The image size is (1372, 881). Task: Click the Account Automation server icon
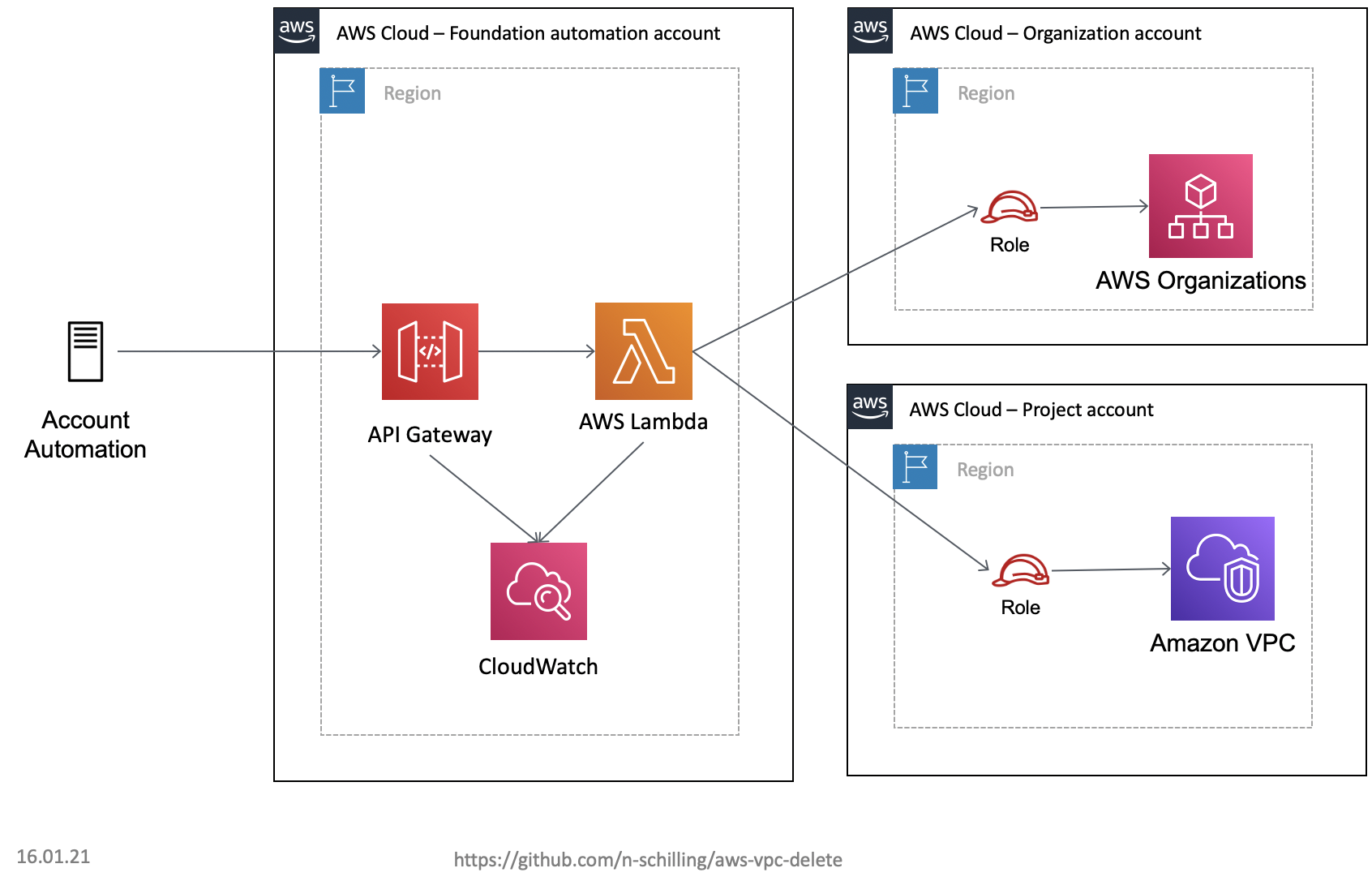tap(85, 351)
